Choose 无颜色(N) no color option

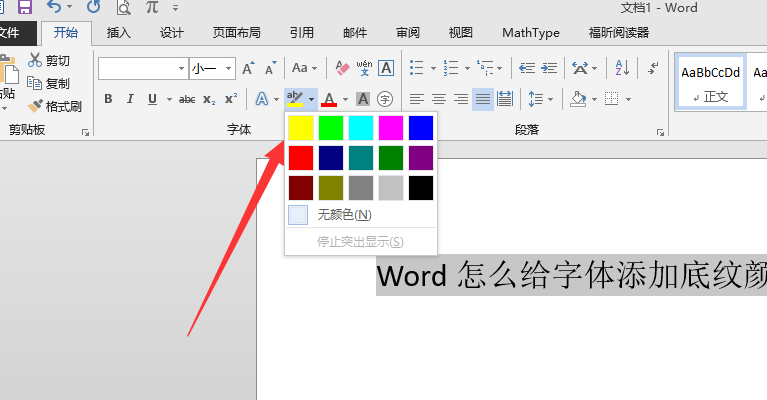click(x=361, y=215)
